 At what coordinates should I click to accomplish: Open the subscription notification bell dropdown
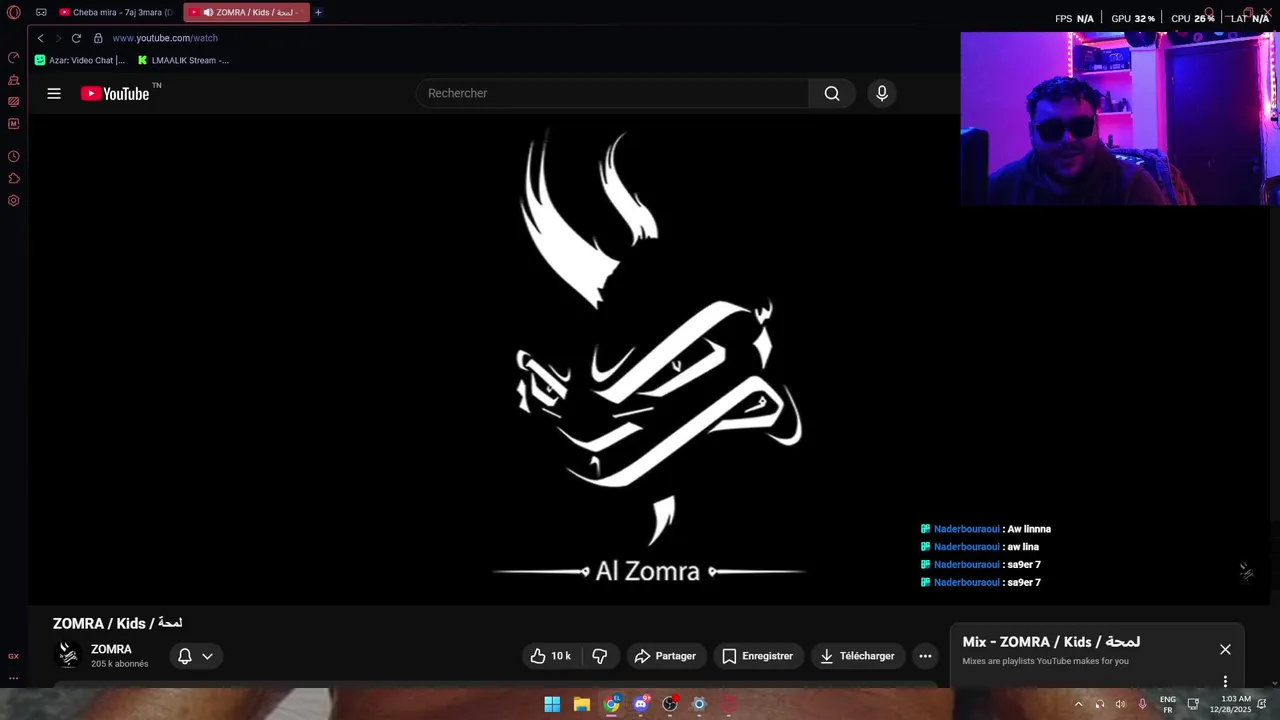point(195,656)
